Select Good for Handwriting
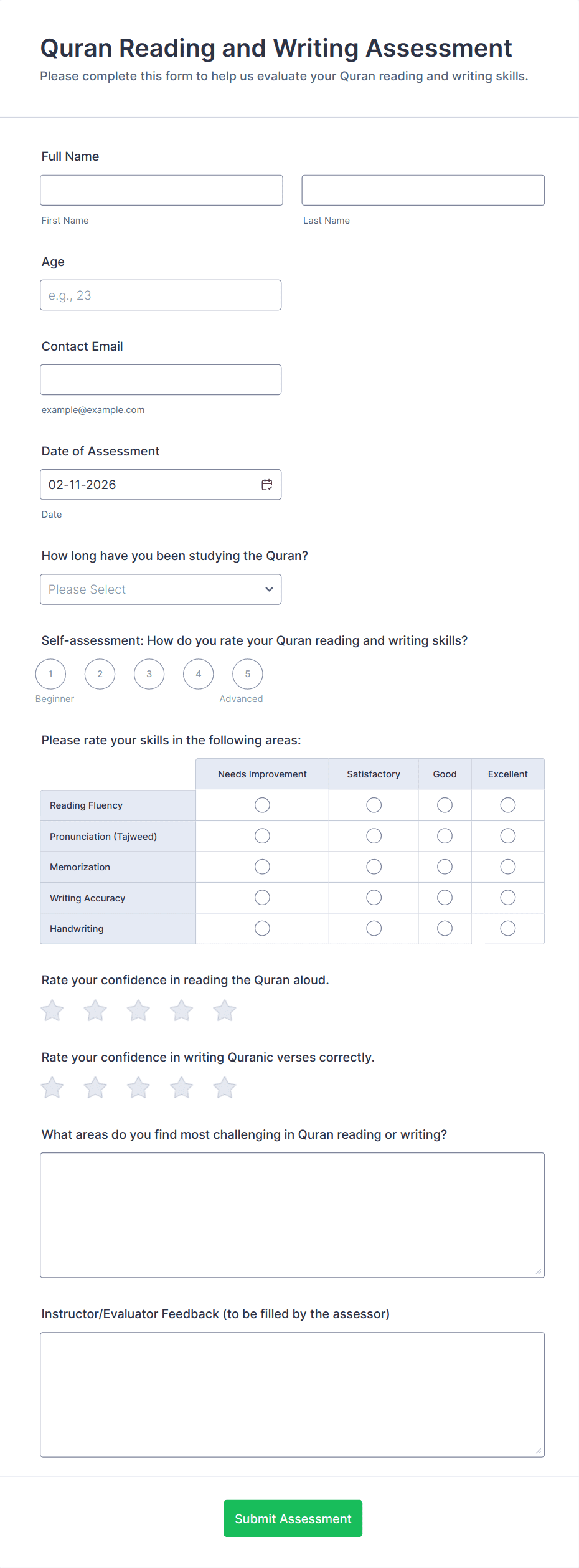The height and width of the screenshot is (1568, 579). coord(445,929)
